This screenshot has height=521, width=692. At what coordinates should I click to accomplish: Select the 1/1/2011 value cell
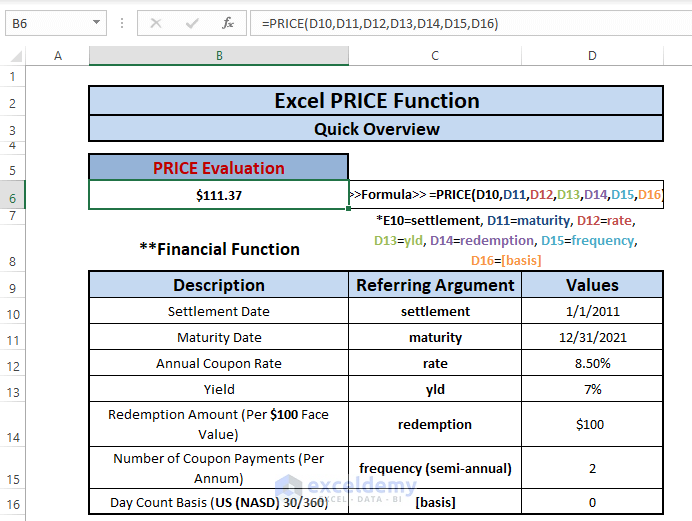point(592,311)
